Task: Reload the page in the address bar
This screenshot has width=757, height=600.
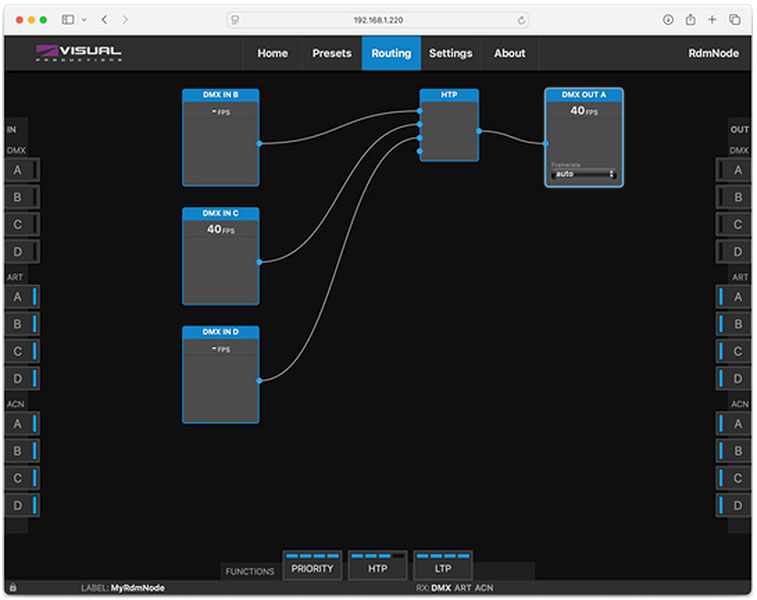Action: tap(522, 20)
